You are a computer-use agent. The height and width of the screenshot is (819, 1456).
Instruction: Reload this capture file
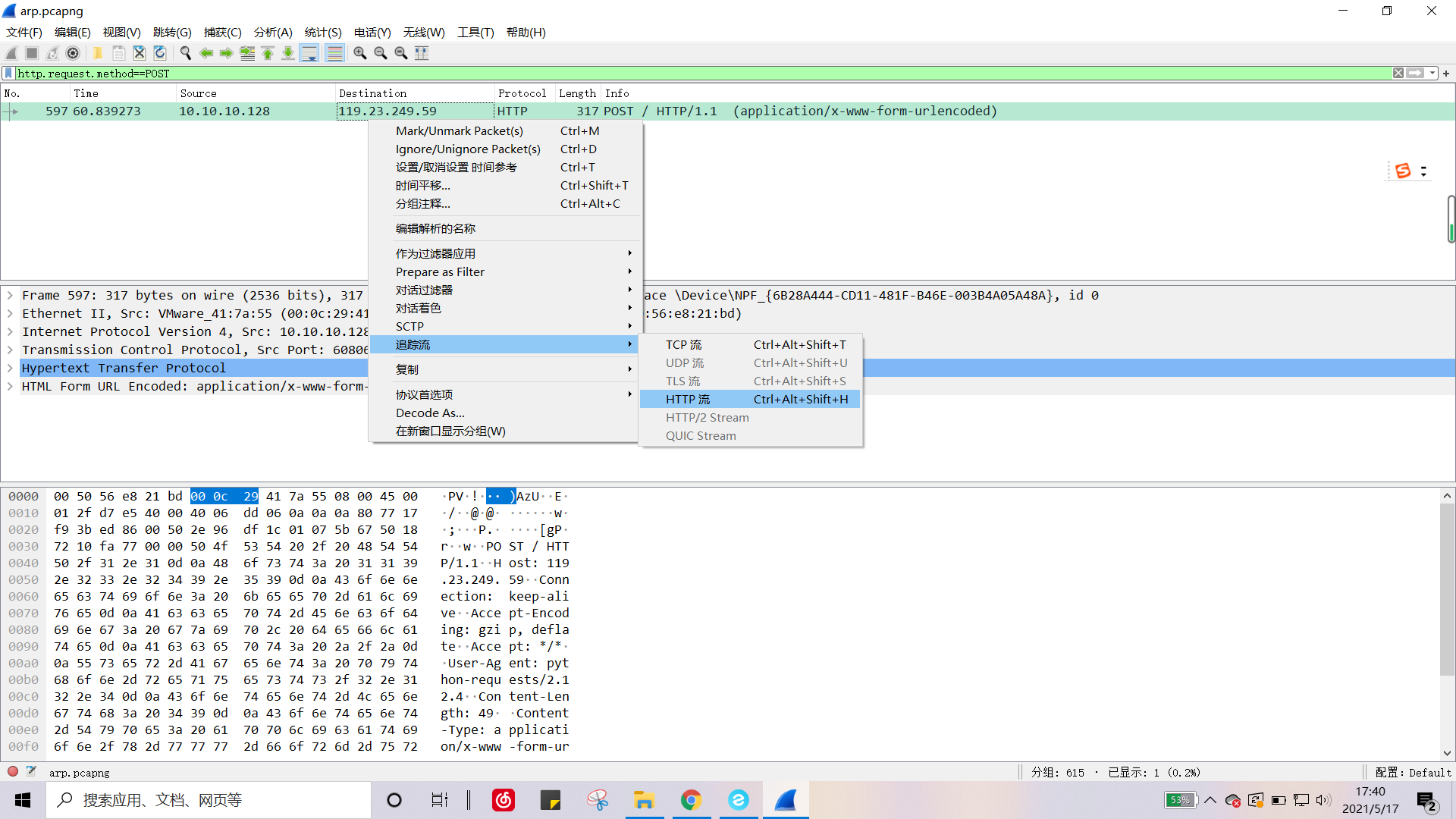tap(159, 53)
